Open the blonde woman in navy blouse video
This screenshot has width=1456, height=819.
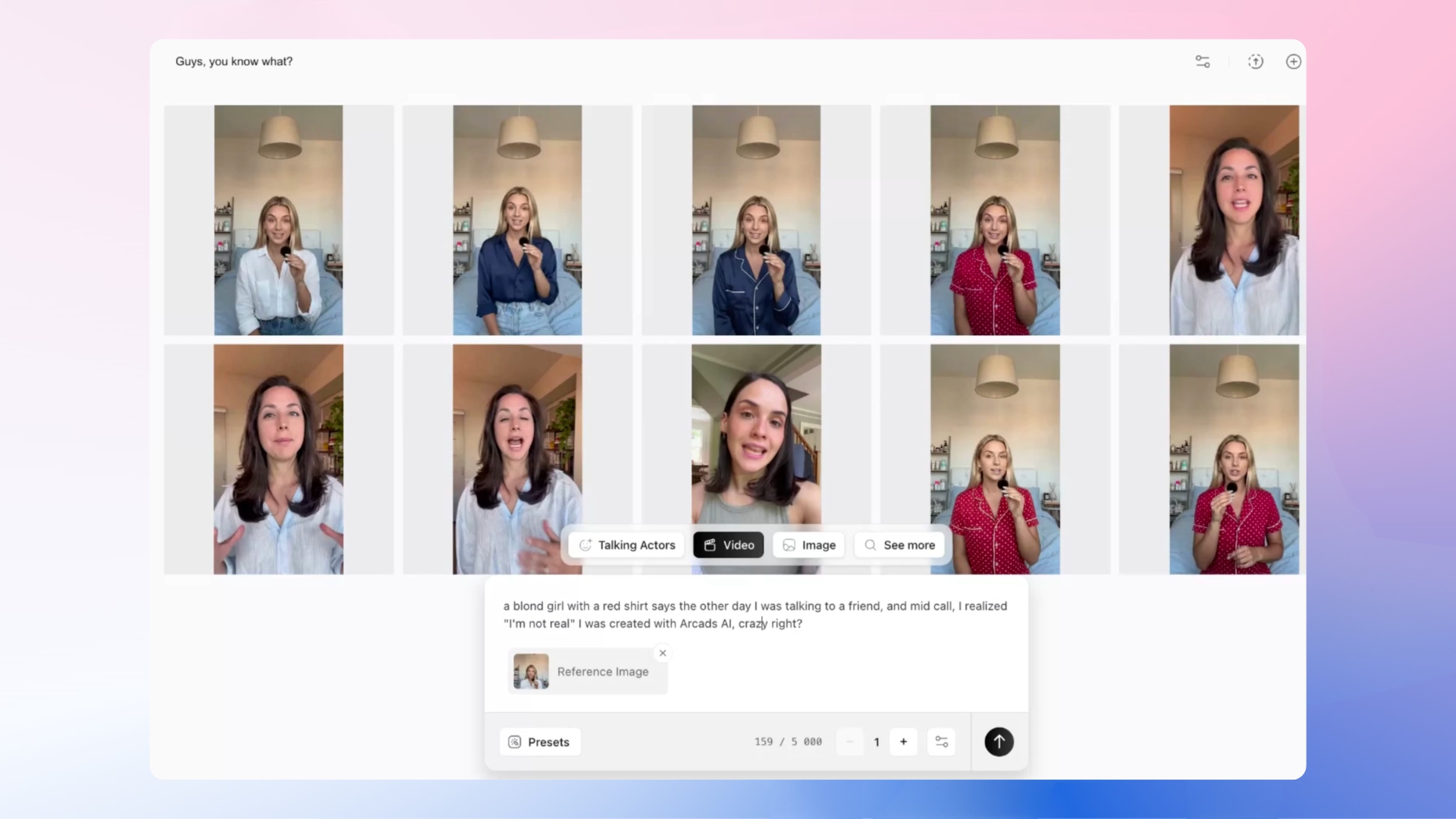click(517, 220)
